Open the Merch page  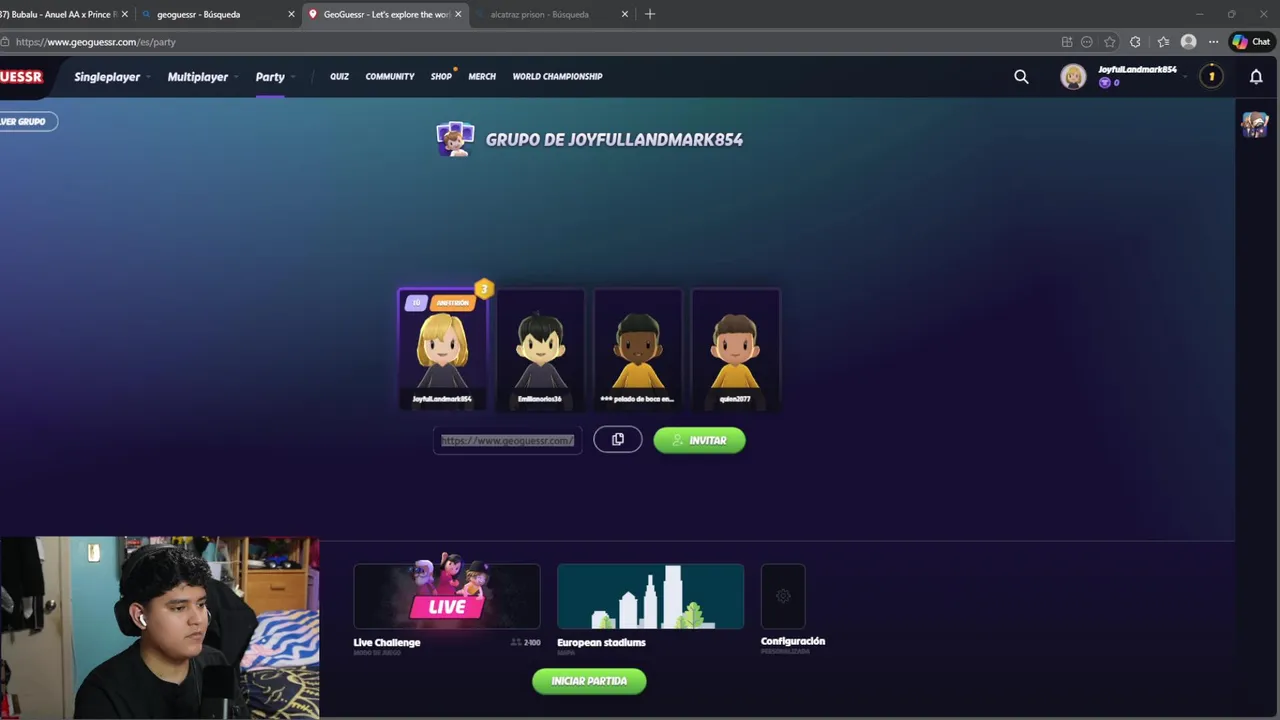click(x=482, y=76)
